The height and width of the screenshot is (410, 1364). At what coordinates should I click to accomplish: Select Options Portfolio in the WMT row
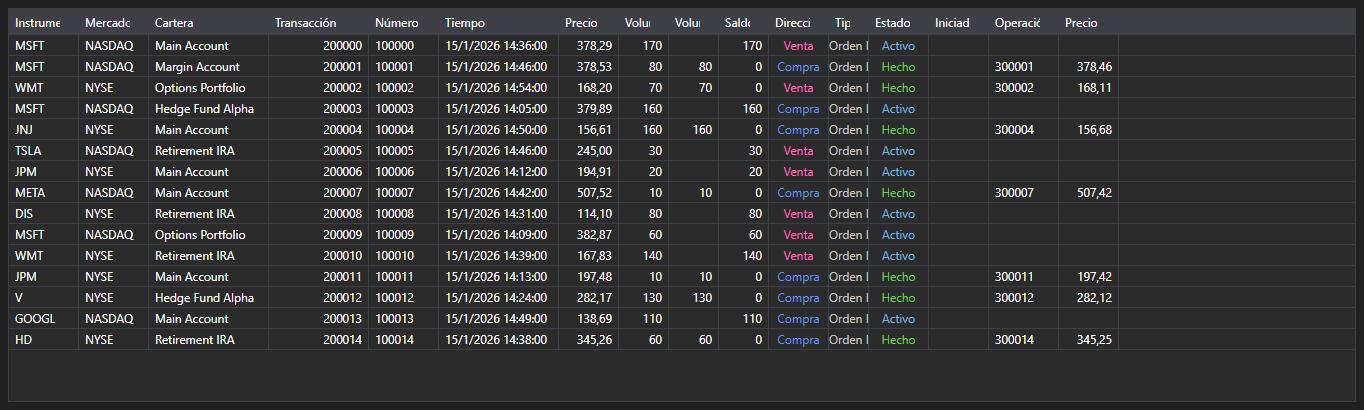208,88
